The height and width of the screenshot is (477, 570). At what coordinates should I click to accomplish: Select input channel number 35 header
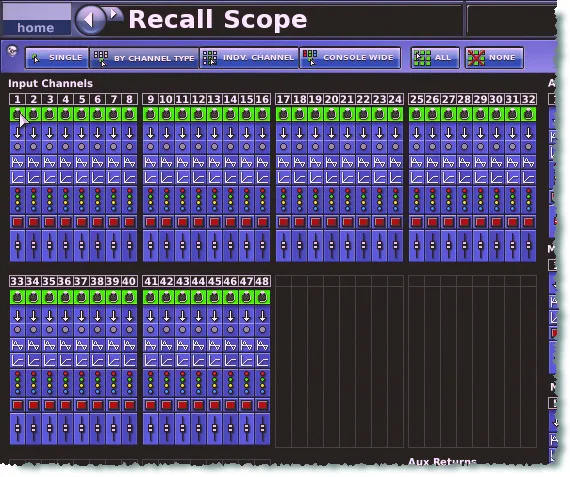[x=49, y=281]
